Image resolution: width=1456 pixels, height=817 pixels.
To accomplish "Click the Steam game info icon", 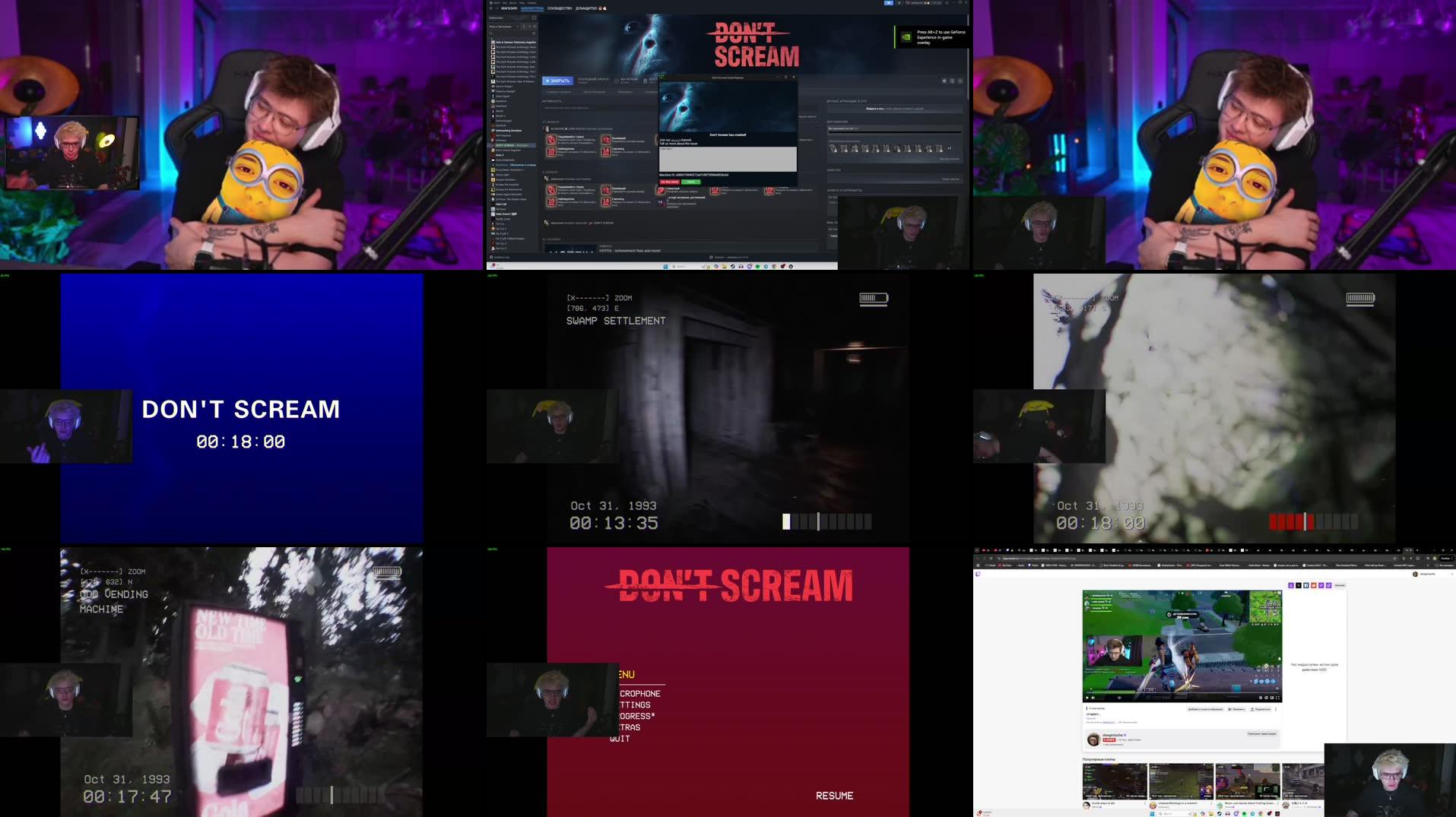I will click(x=952, y=81).
